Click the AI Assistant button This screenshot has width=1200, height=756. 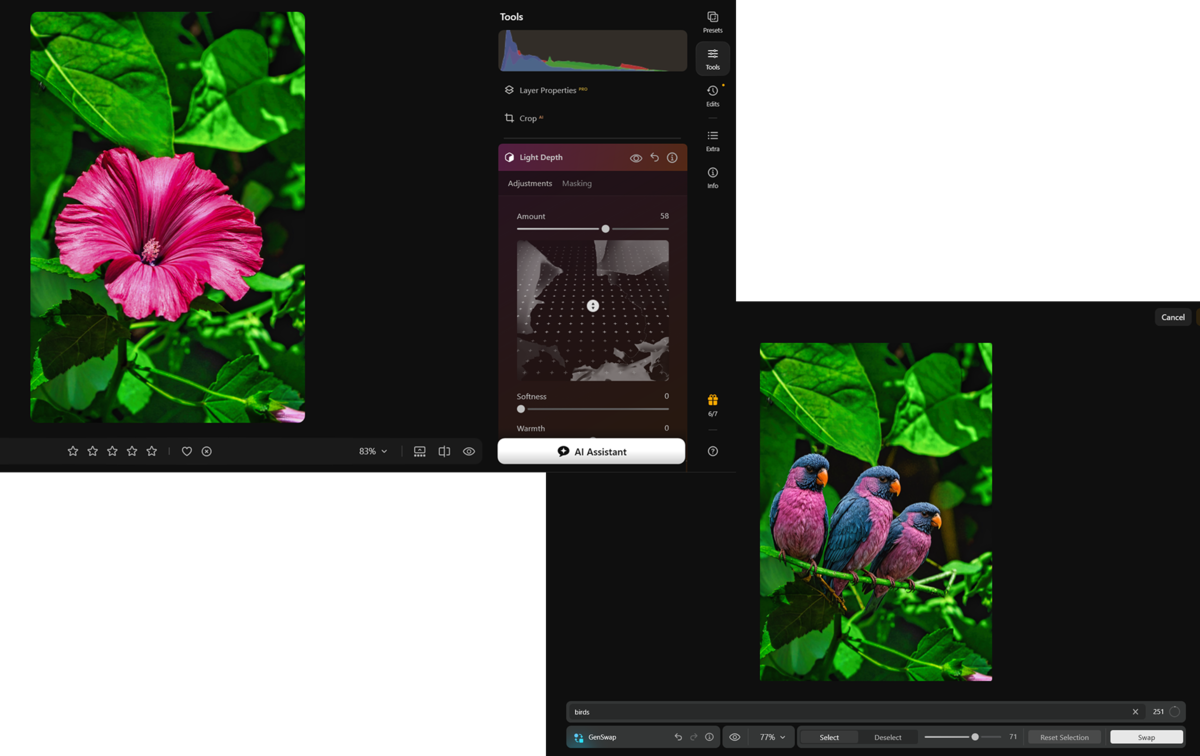click(x=591, y=451)
